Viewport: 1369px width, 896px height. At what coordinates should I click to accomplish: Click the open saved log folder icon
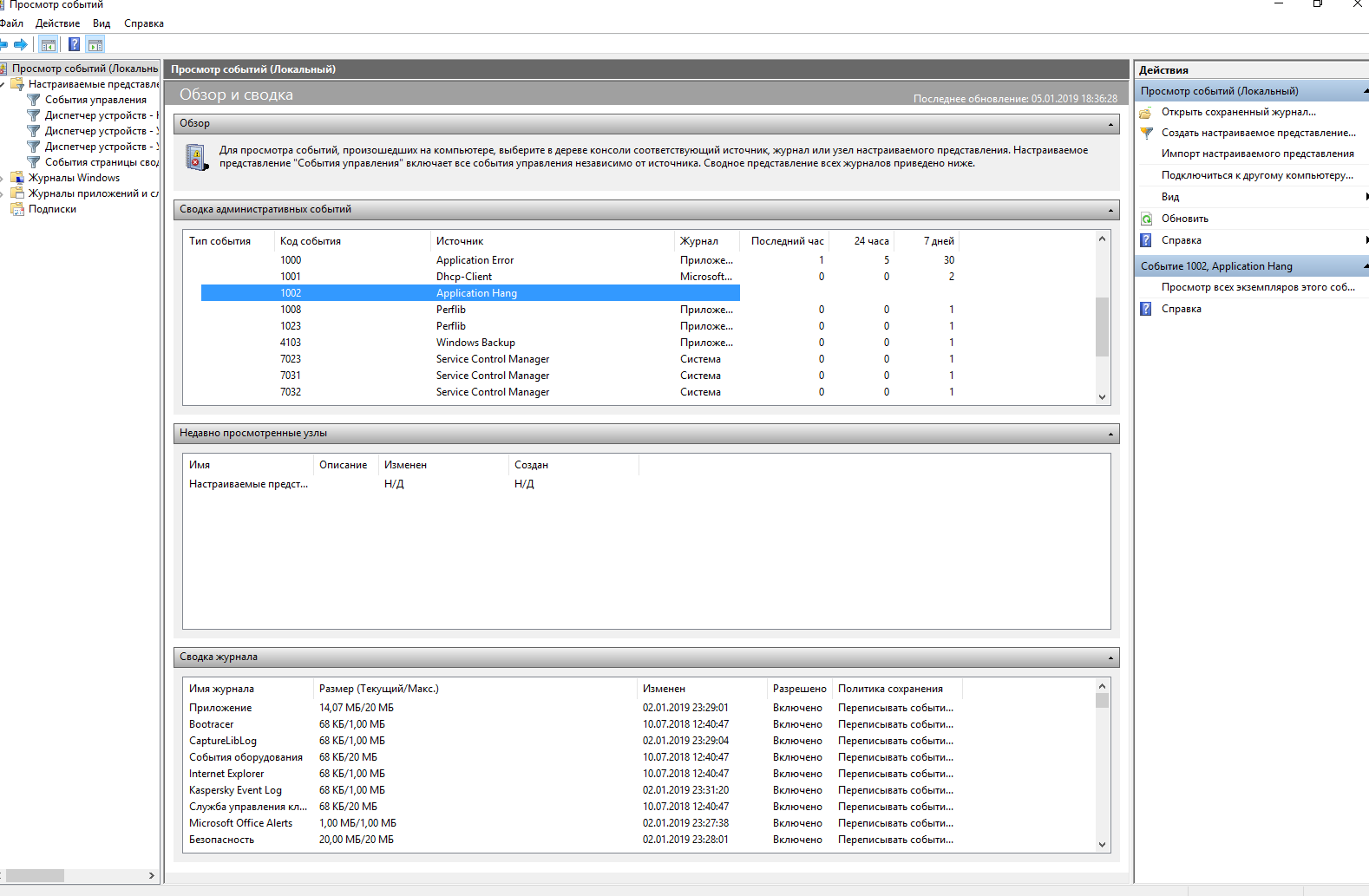tap(1146, 112)
